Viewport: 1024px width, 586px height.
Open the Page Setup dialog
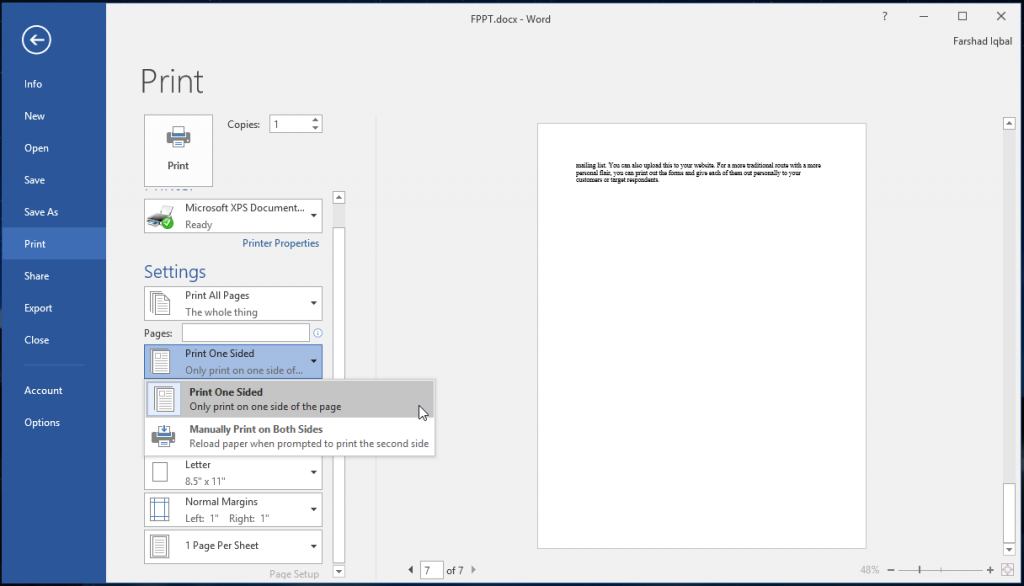tap(297, 574)
